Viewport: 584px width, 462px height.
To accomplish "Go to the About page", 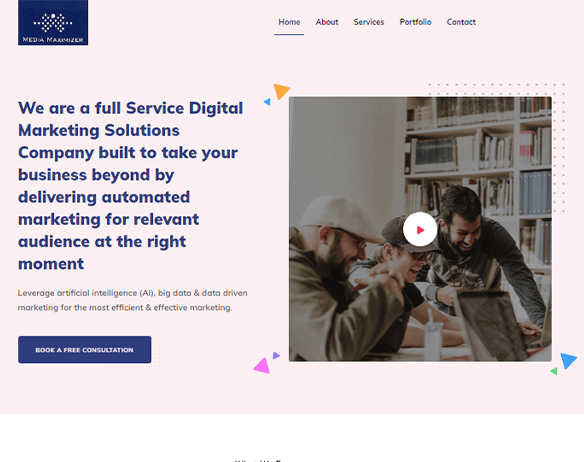I will (327, 22).
